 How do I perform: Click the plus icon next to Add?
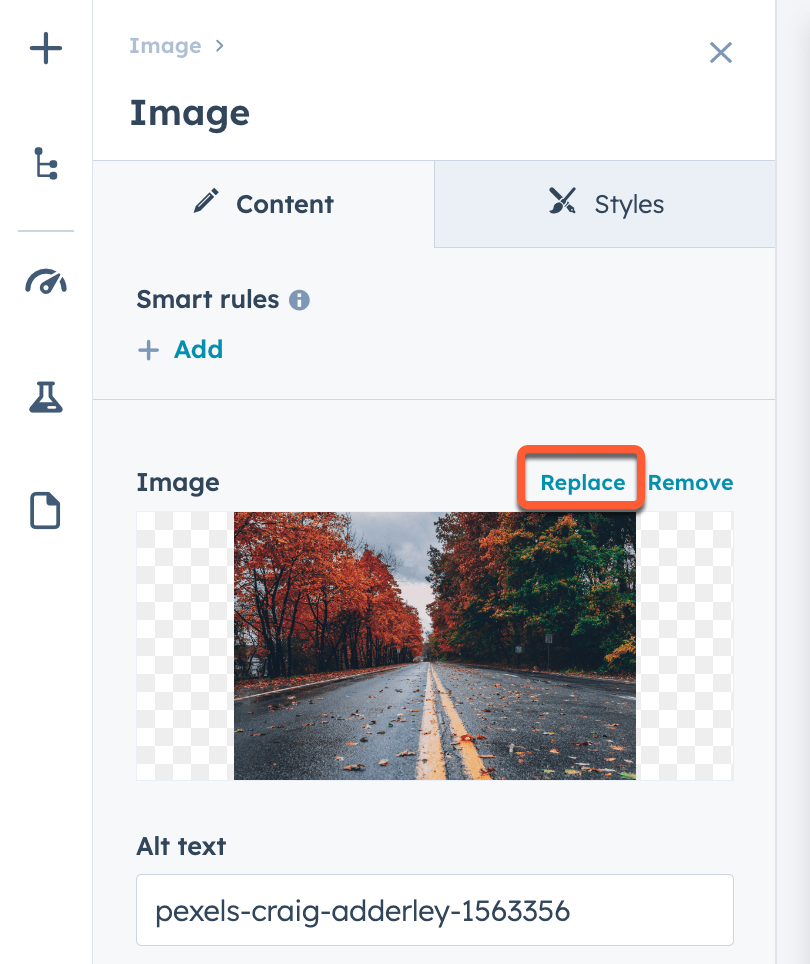[x=148, y=350]
